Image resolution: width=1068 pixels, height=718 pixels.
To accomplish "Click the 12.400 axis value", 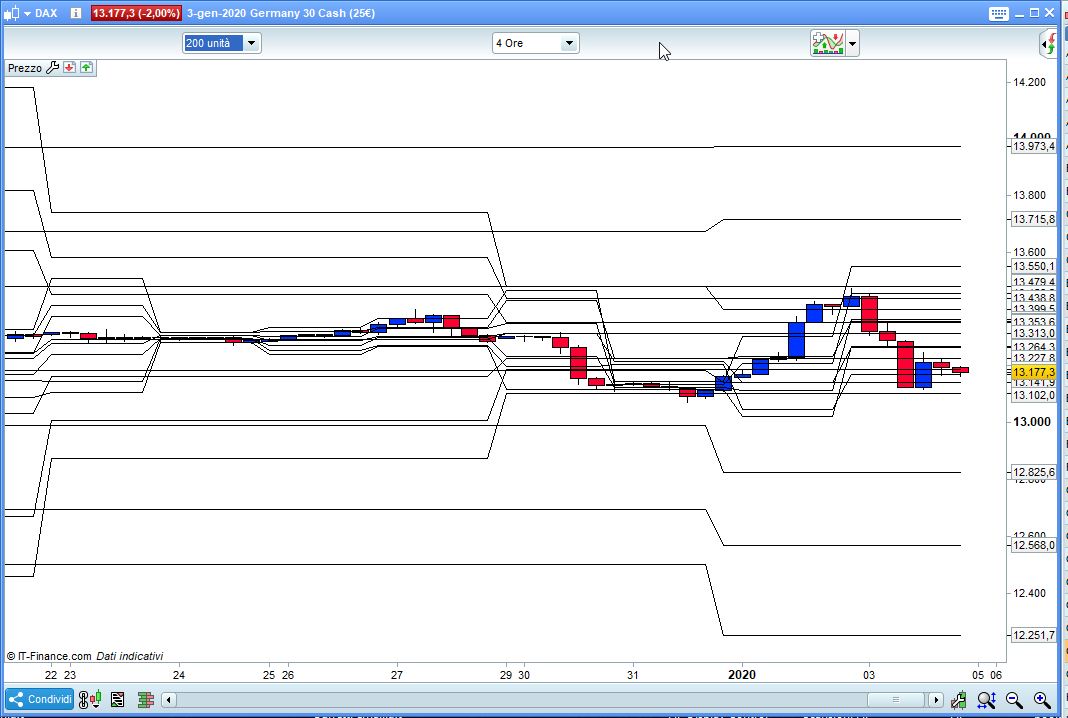I will click(1029, 593).
